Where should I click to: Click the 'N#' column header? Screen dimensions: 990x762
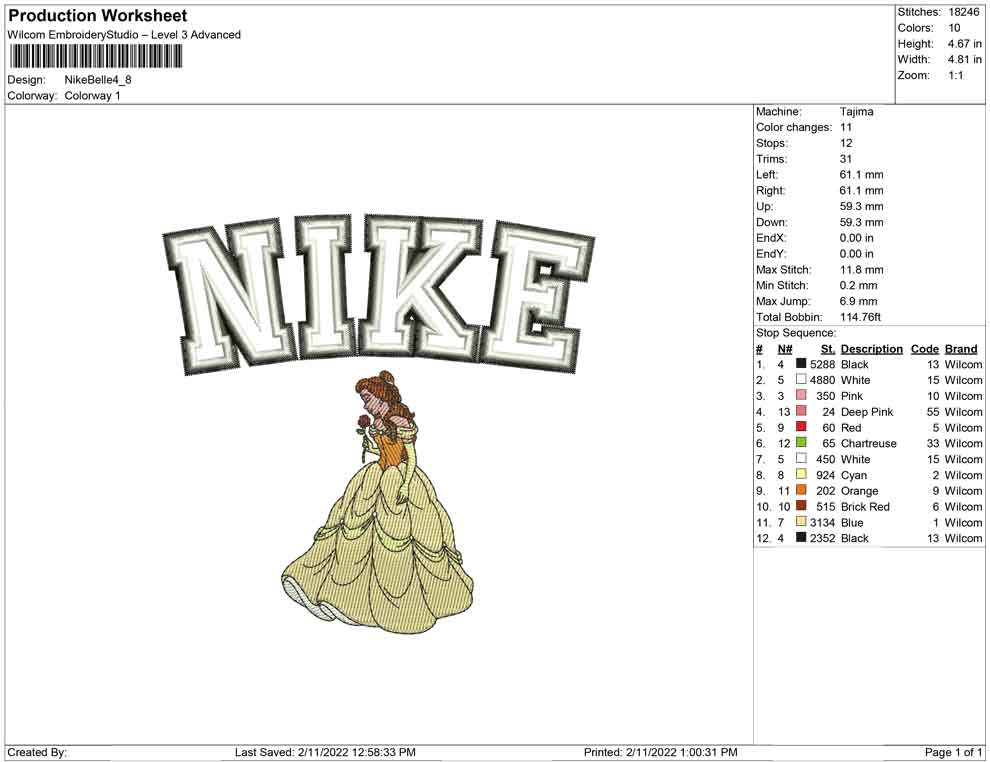(x=785, y=349)
